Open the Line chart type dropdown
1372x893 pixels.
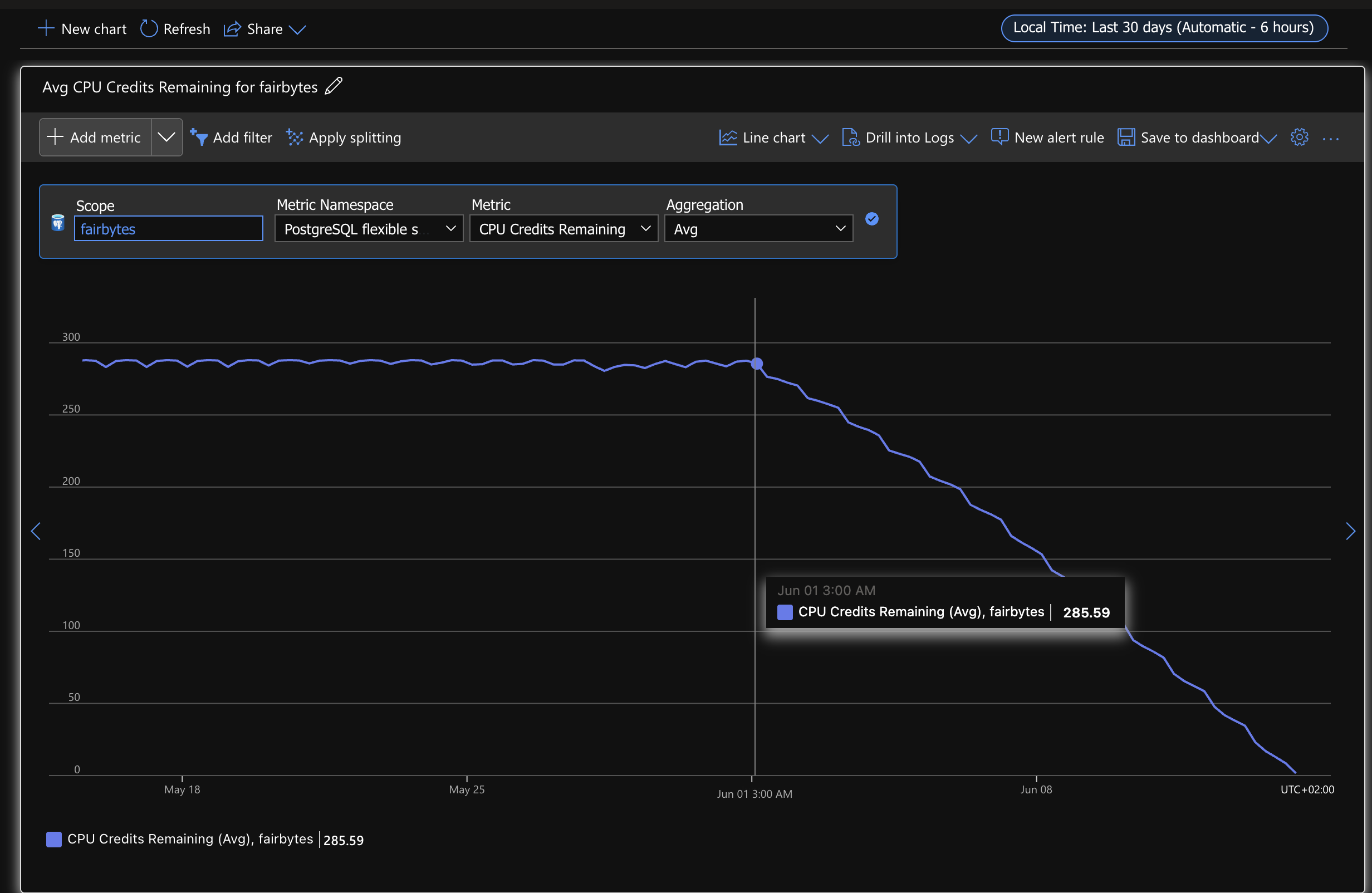tap(773, 137)
